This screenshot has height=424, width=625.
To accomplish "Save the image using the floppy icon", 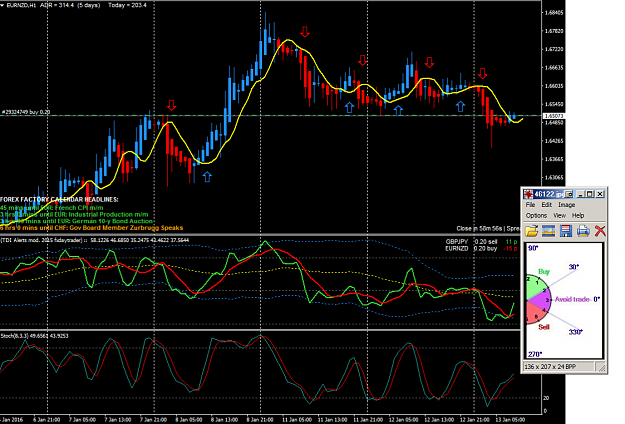I will click(x=566, y=231).
